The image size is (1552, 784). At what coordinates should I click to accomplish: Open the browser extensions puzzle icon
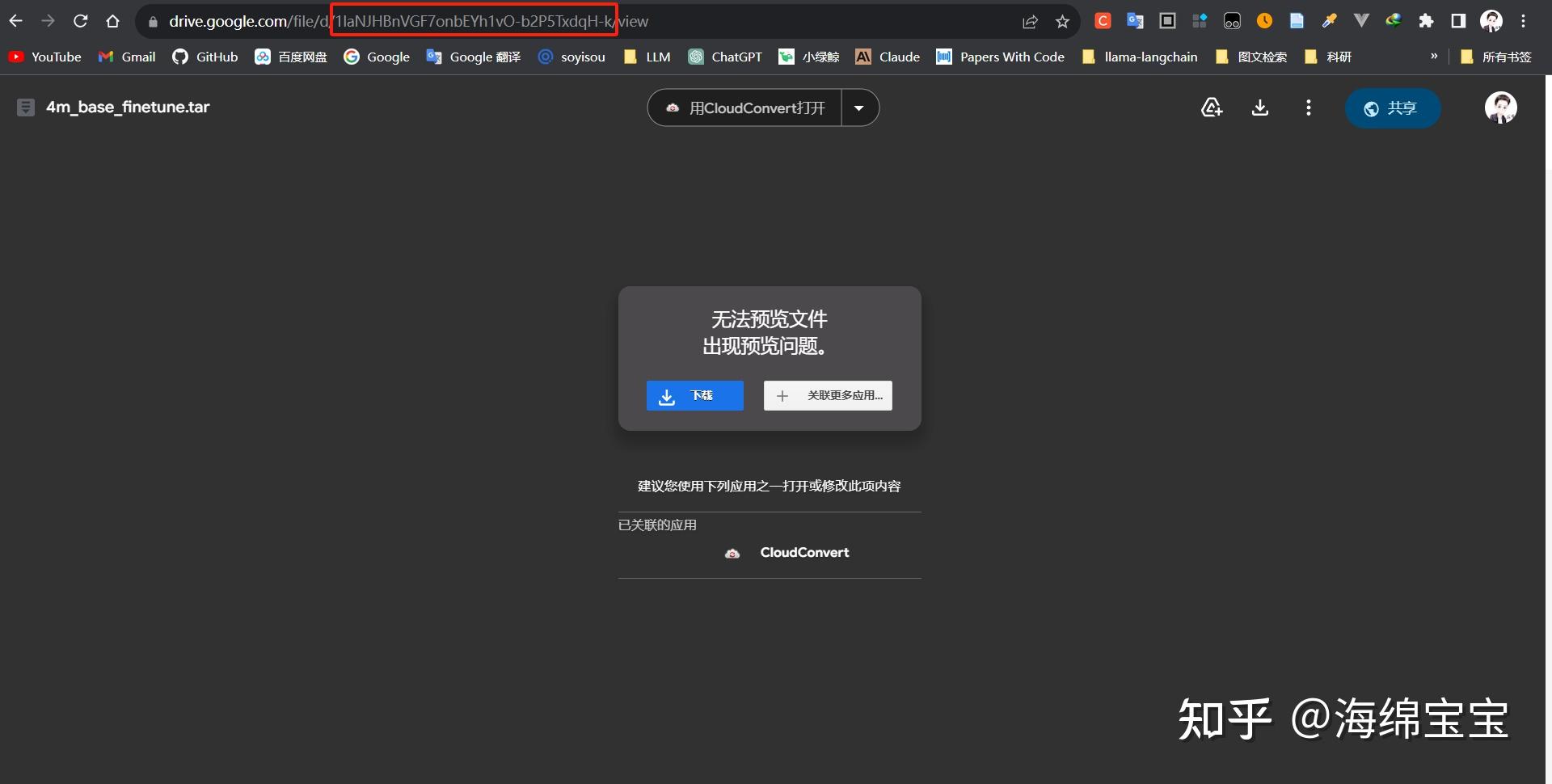point(1426,21)
